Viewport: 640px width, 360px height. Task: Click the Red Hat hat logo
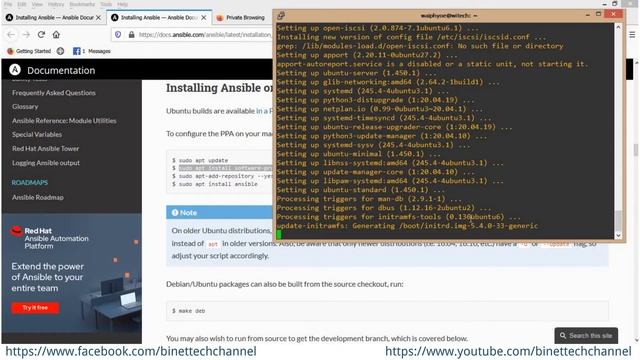(16, 231)
